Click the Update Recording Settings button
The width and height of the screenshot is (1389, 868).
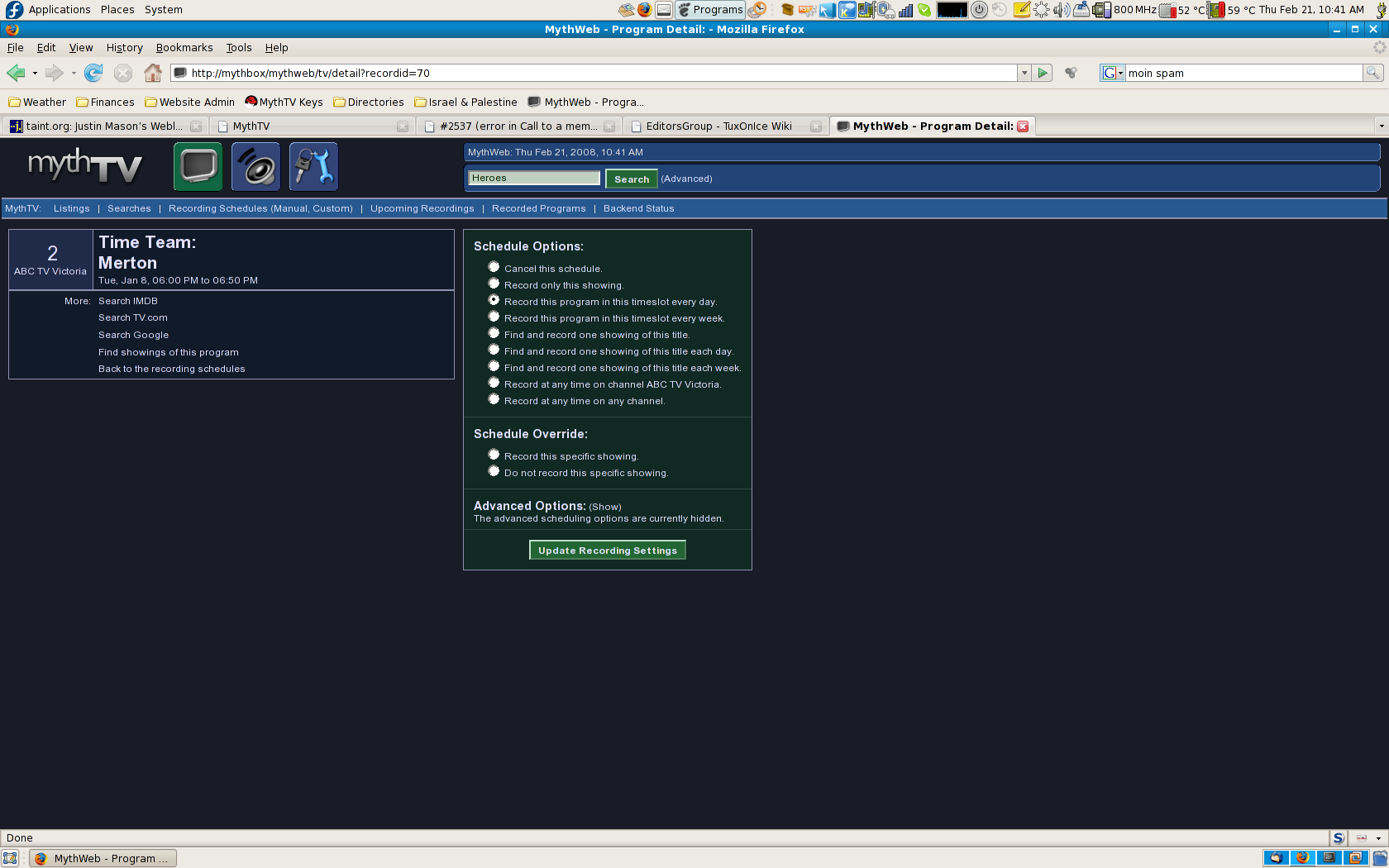click(607, 551)
